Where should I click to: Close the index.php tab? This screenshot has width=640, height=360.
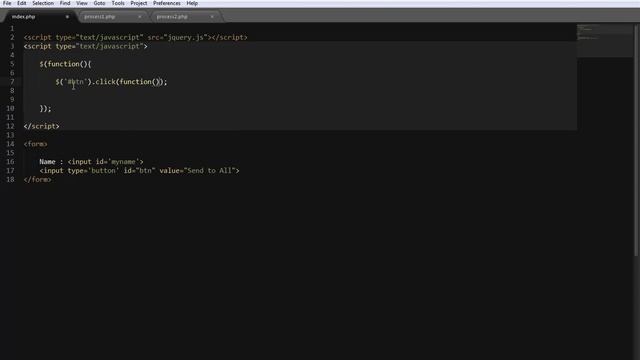(x=67, y=17)
